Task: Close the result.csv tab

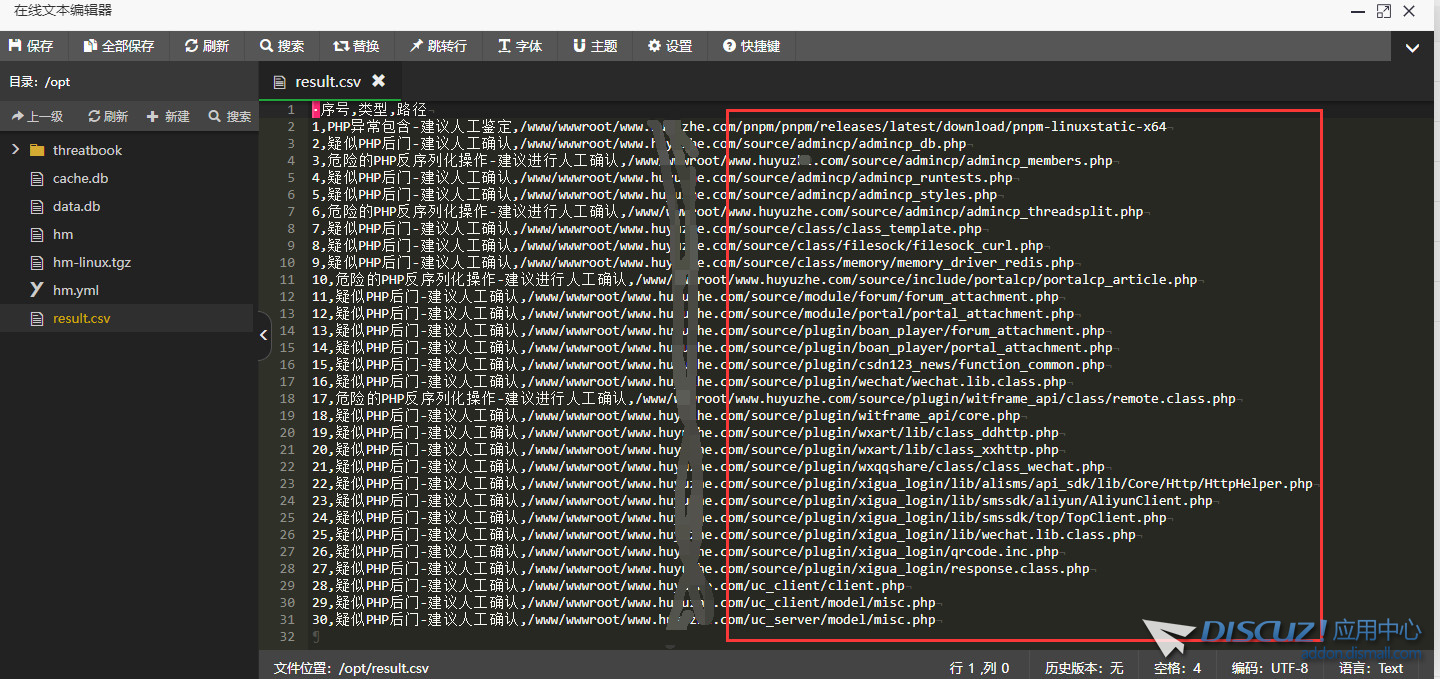Action: 378,81
